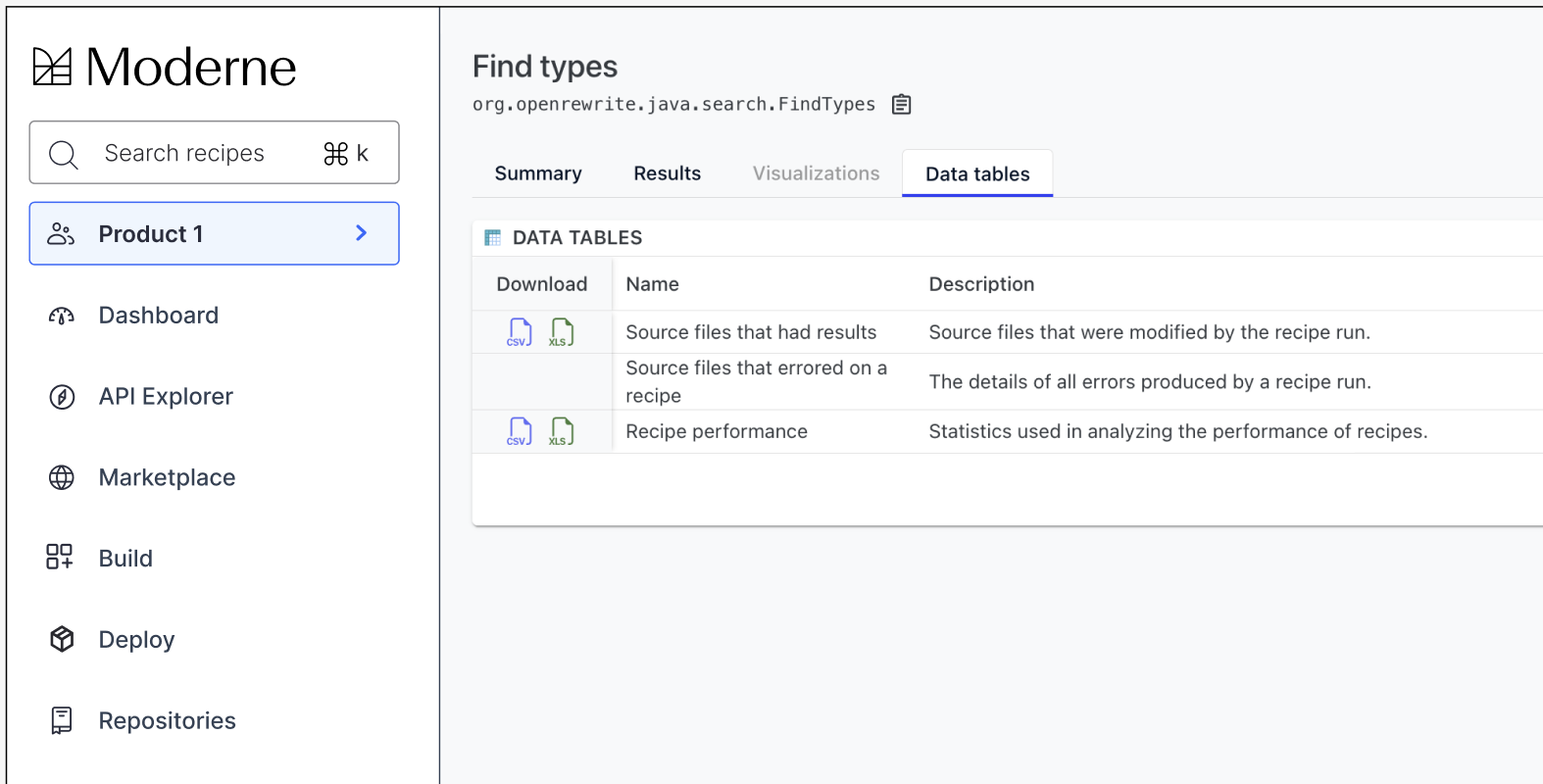The height and width of the screenshot is (784, 1543).
Task: Click 'Source files that had results' cell
Action: (751, 332)
